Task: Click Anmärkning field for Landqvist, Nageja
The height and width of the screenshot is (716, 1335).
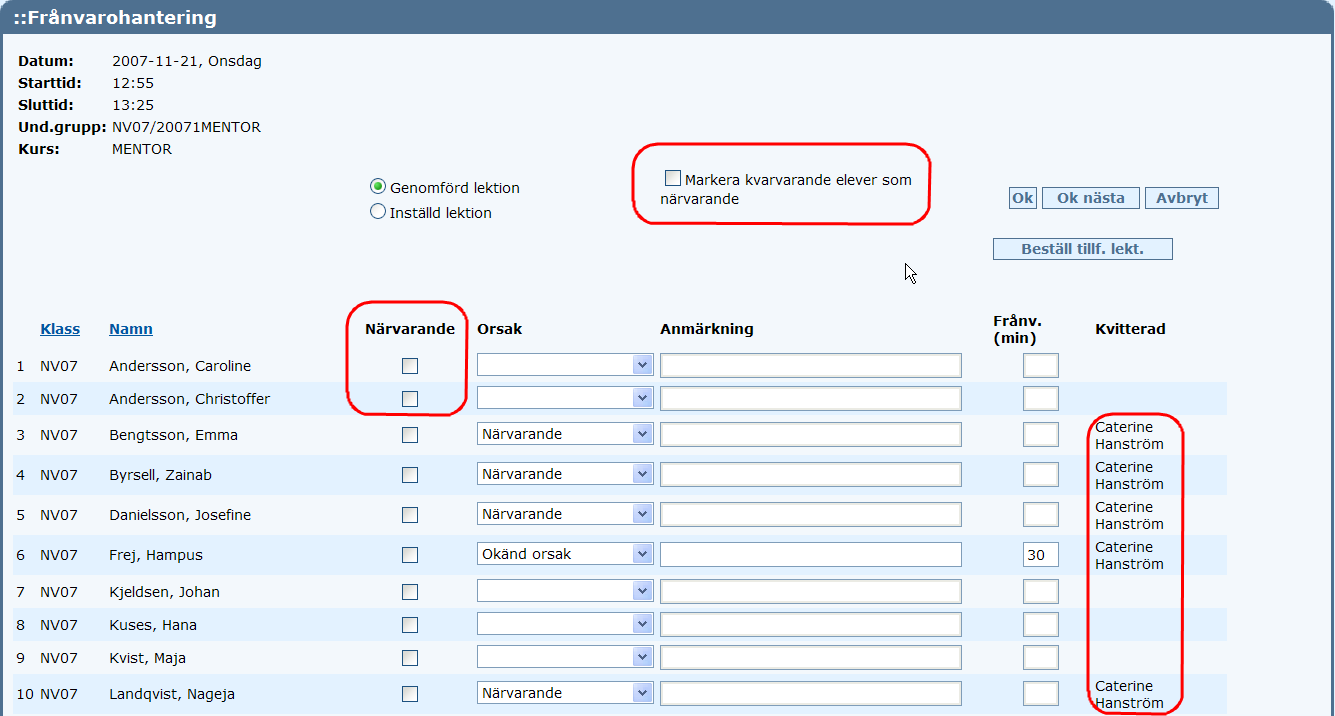Action: (x=811, y=693)
